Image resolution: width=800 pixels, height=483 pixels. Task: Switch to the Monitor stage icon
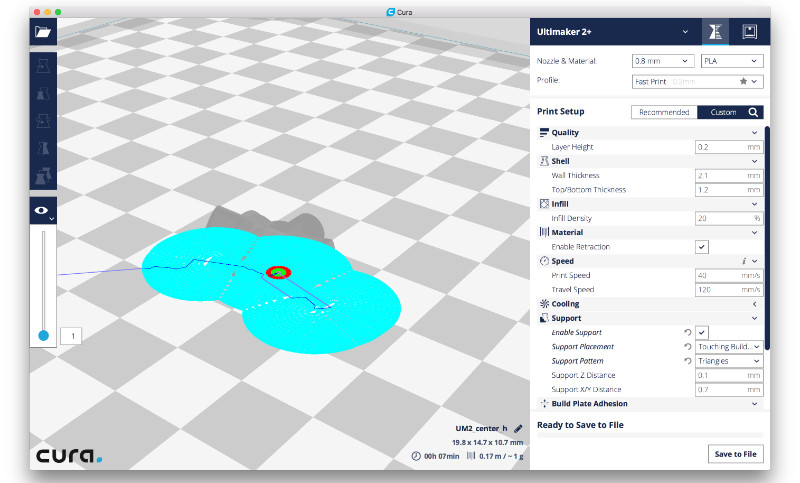click(x=749, y=32)
